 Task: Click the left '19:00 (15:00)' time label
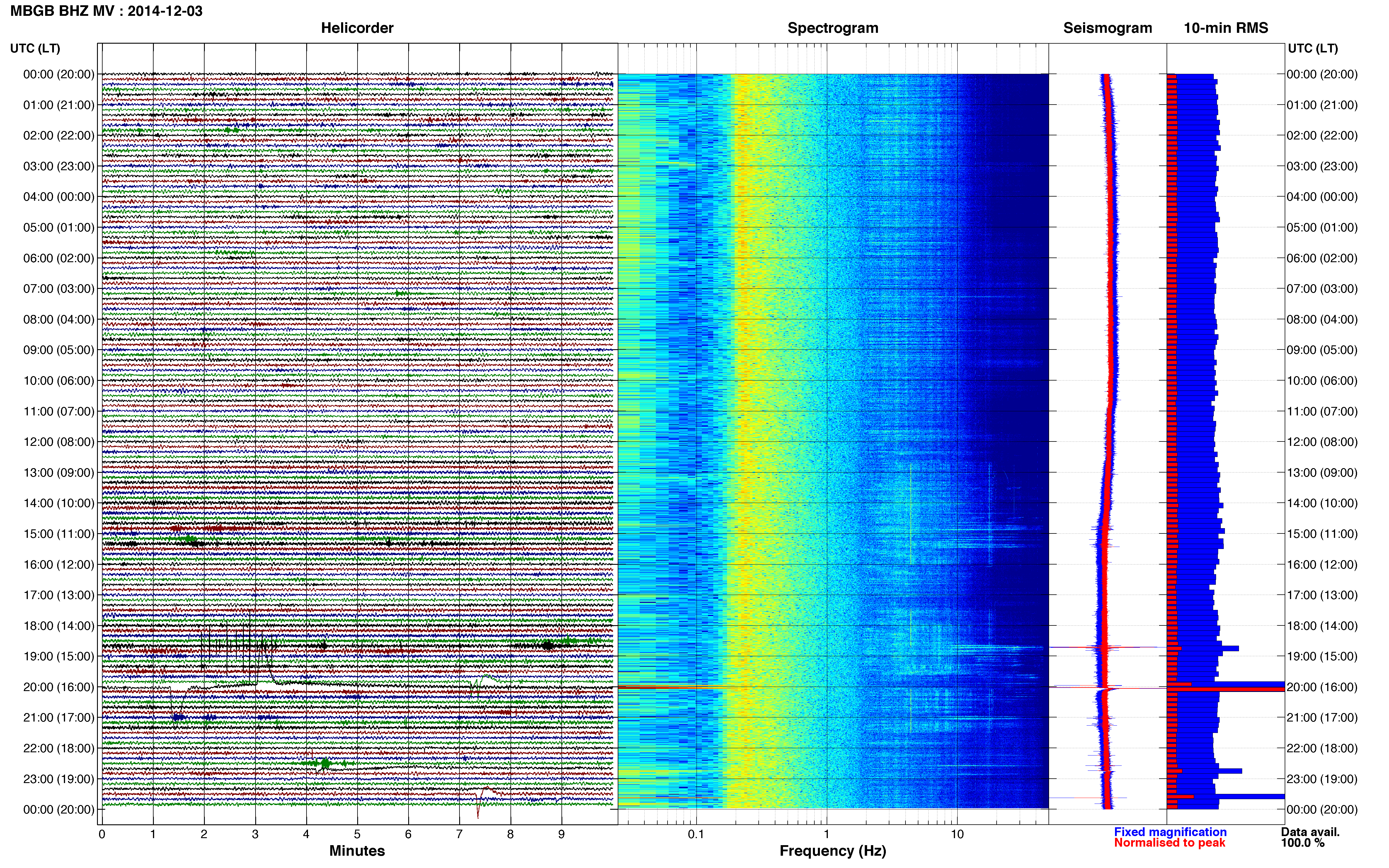pos(59,656)
